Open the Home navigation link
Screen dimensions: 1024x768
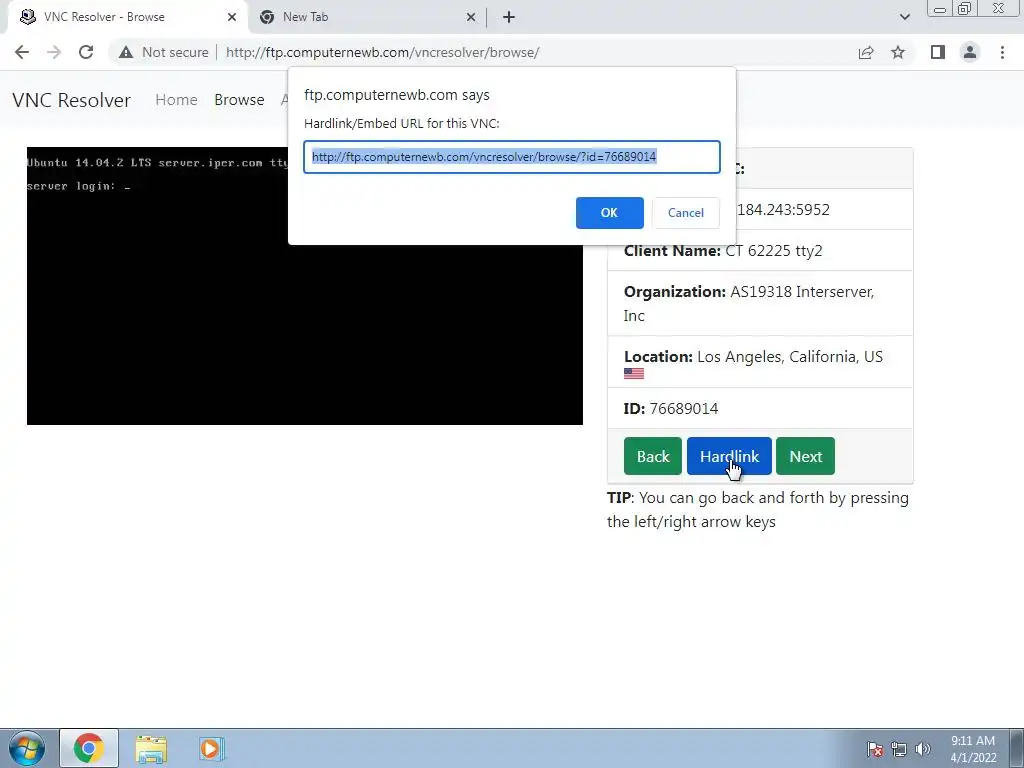(176, 100)
